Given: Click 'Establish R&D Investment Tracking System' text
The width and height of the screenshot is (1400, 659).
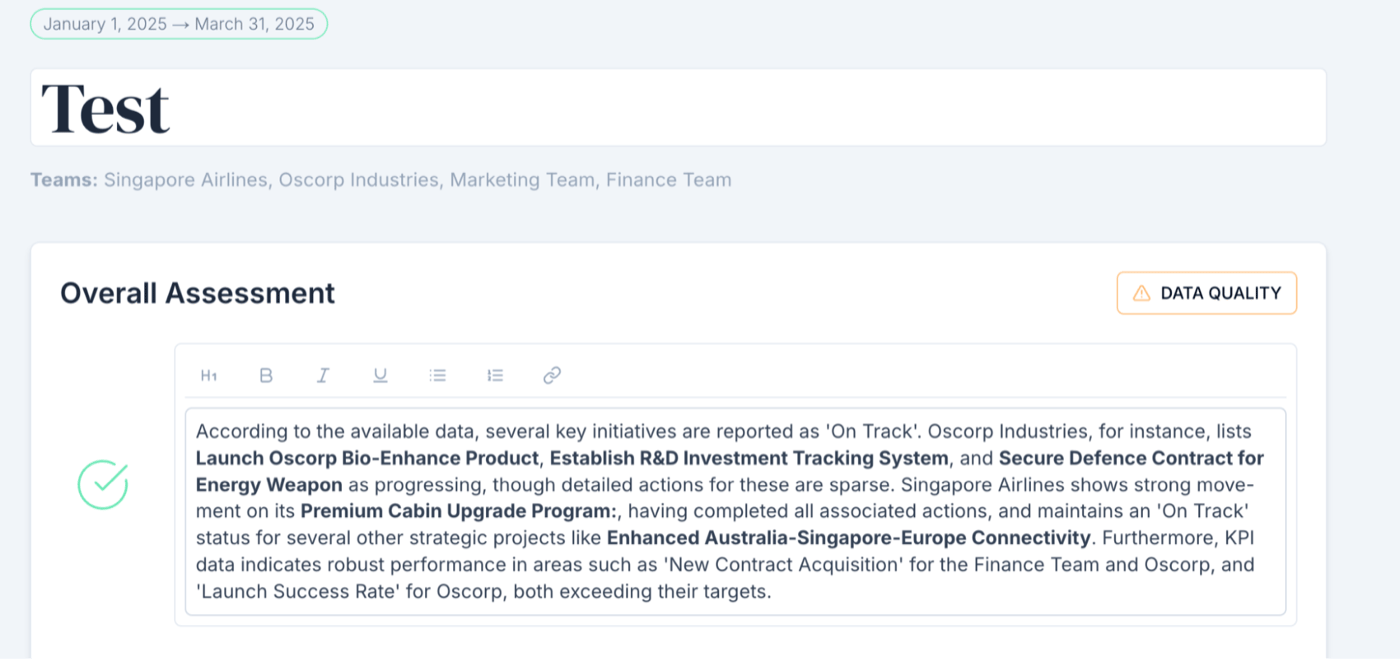Looking at the screenshot, I should (749, 458).
